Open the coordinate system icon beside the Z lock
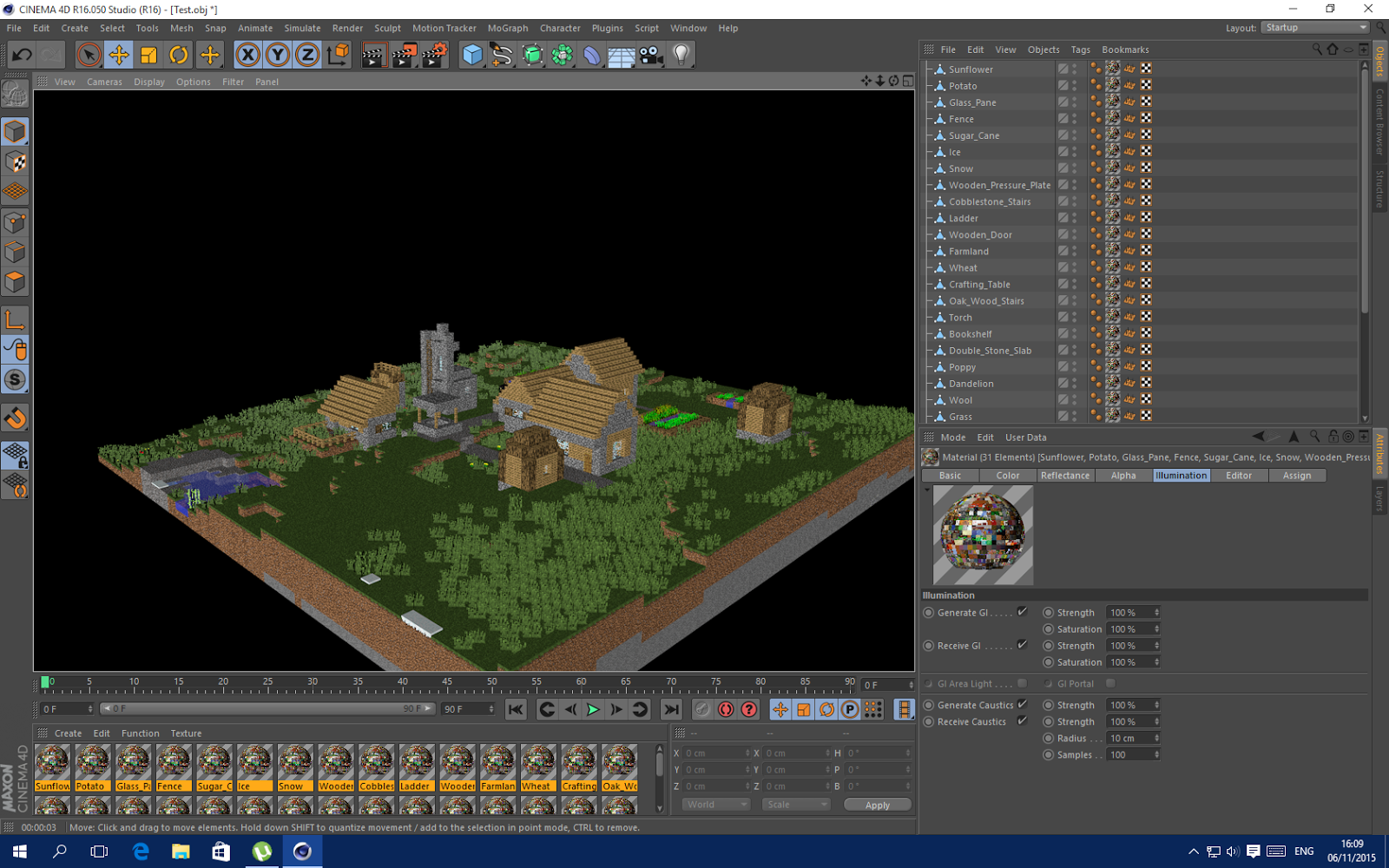The image size is (1389, 868). point(339,55)
